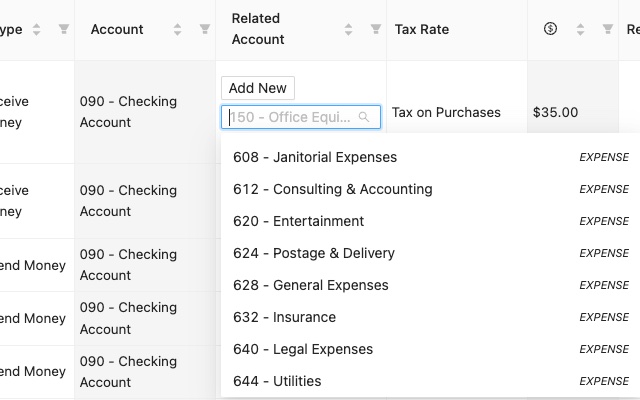
Task: Open filter for the amount column
Action: click(608, 29)
